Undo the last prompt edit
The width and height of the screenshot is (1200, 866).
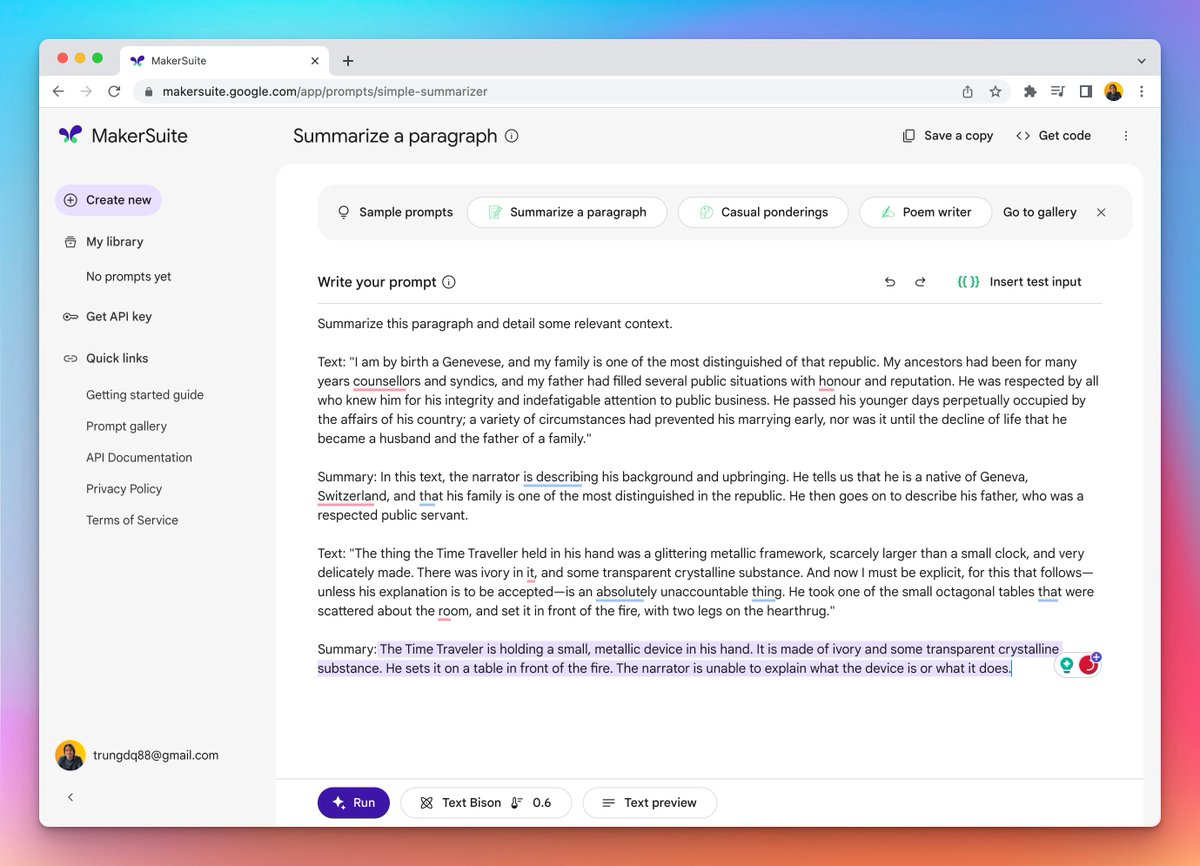890,282
